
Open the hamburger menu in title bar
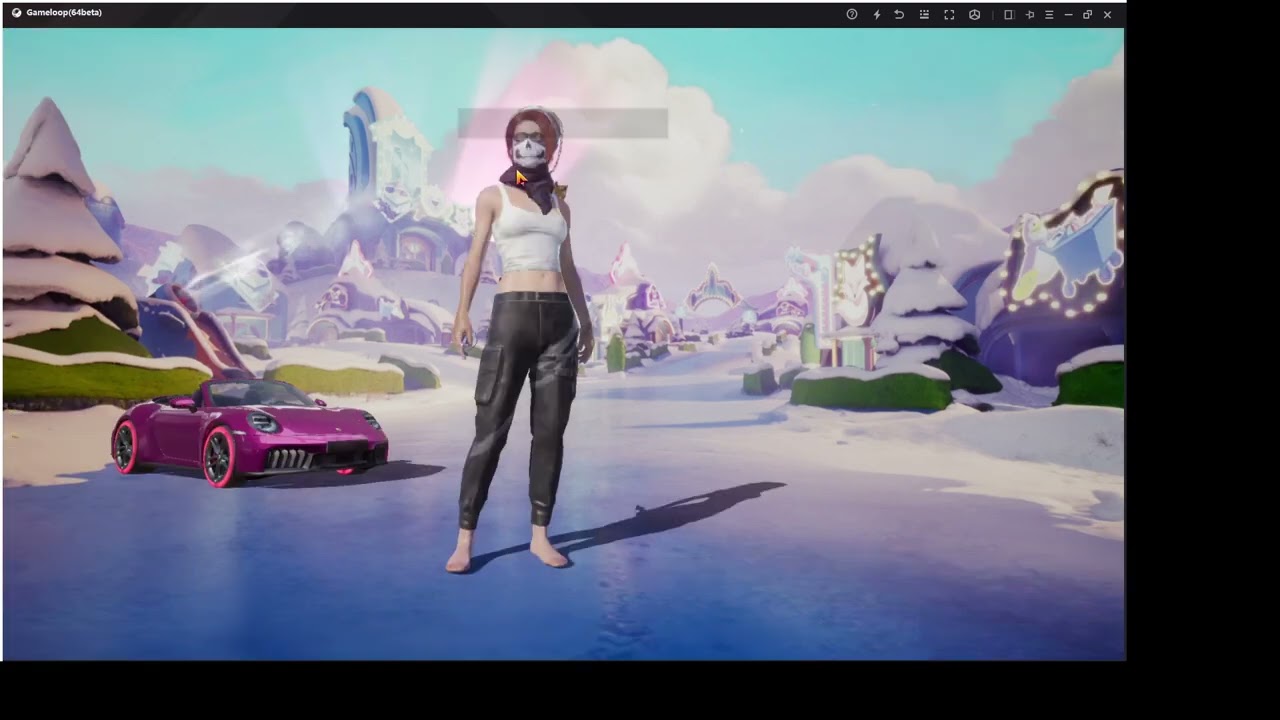coord(1049,15)
